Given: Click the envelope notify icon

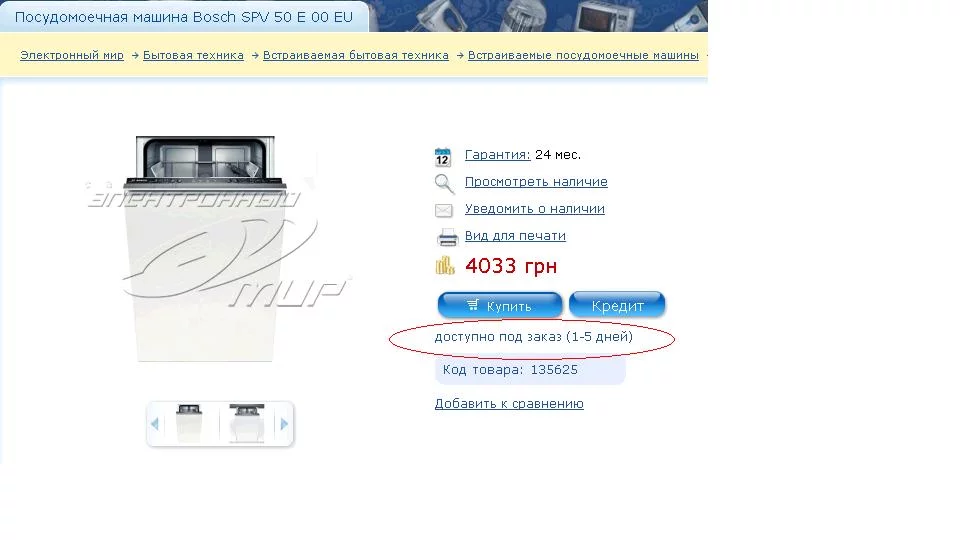Looking at the screenshot, I should [443, 211].
